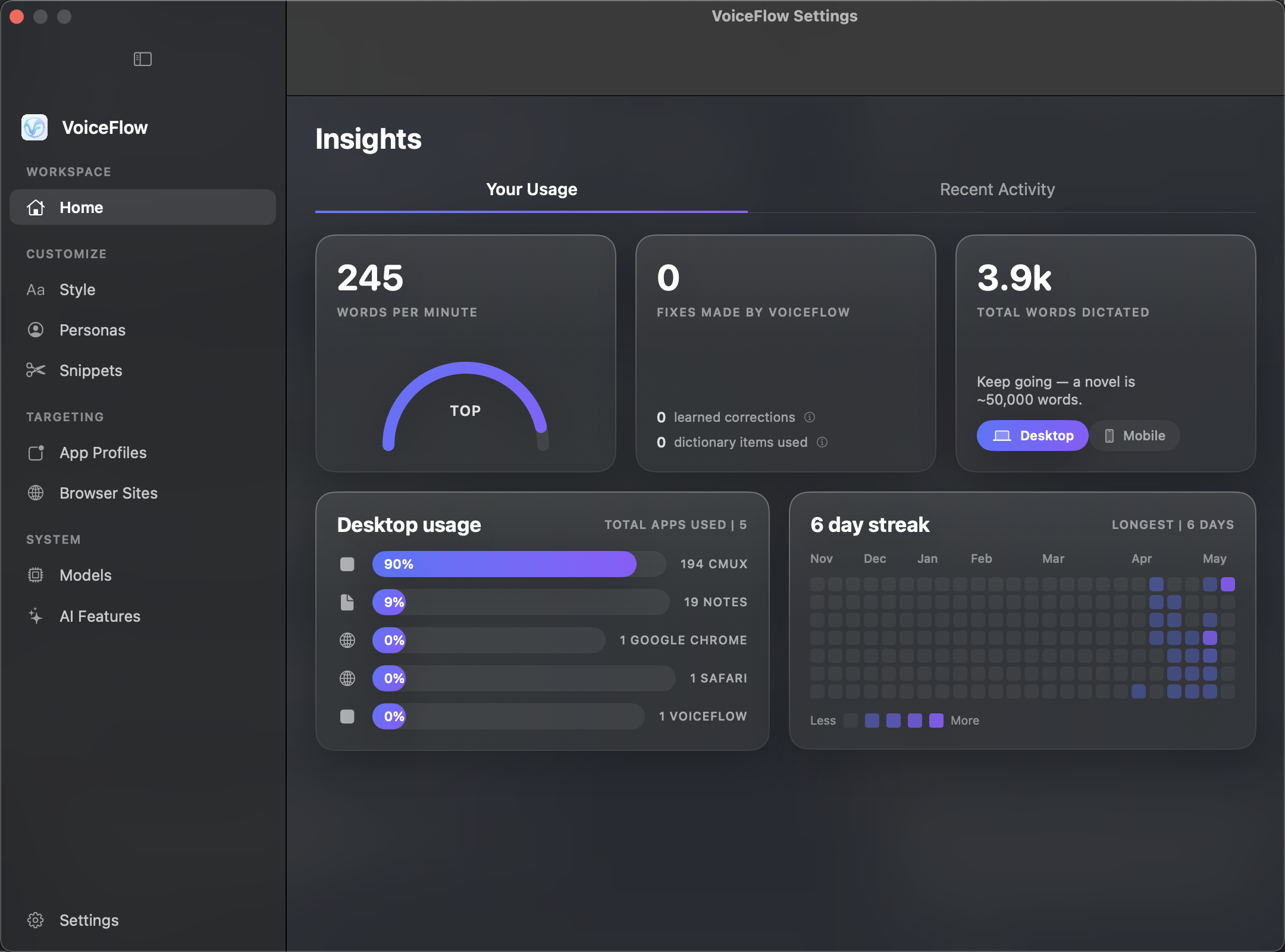The image size is (1285, 952).
Task: Click the 0% Safari usage bar
Action: click(524, 678)
